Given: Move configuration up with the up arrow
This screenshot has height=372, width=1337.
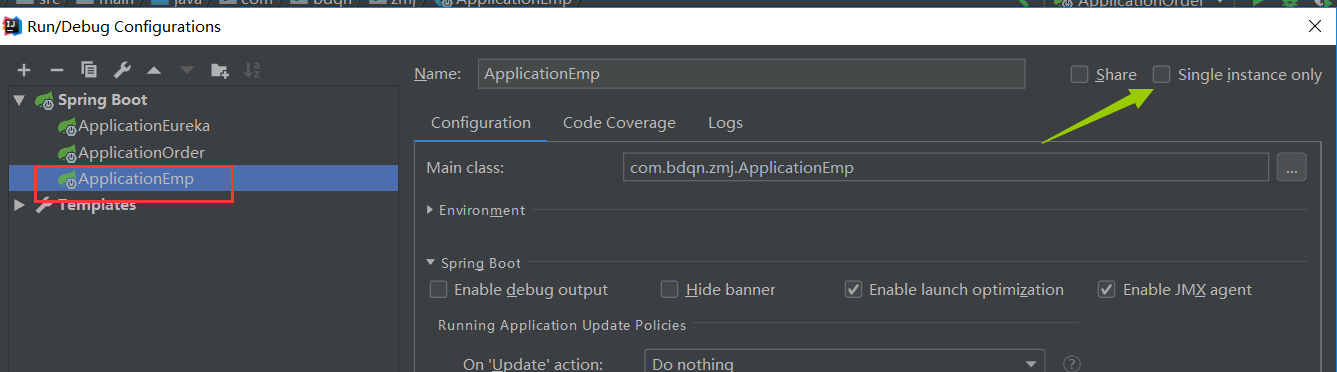Looking at the screenshot, I should [x=154, y=70].
